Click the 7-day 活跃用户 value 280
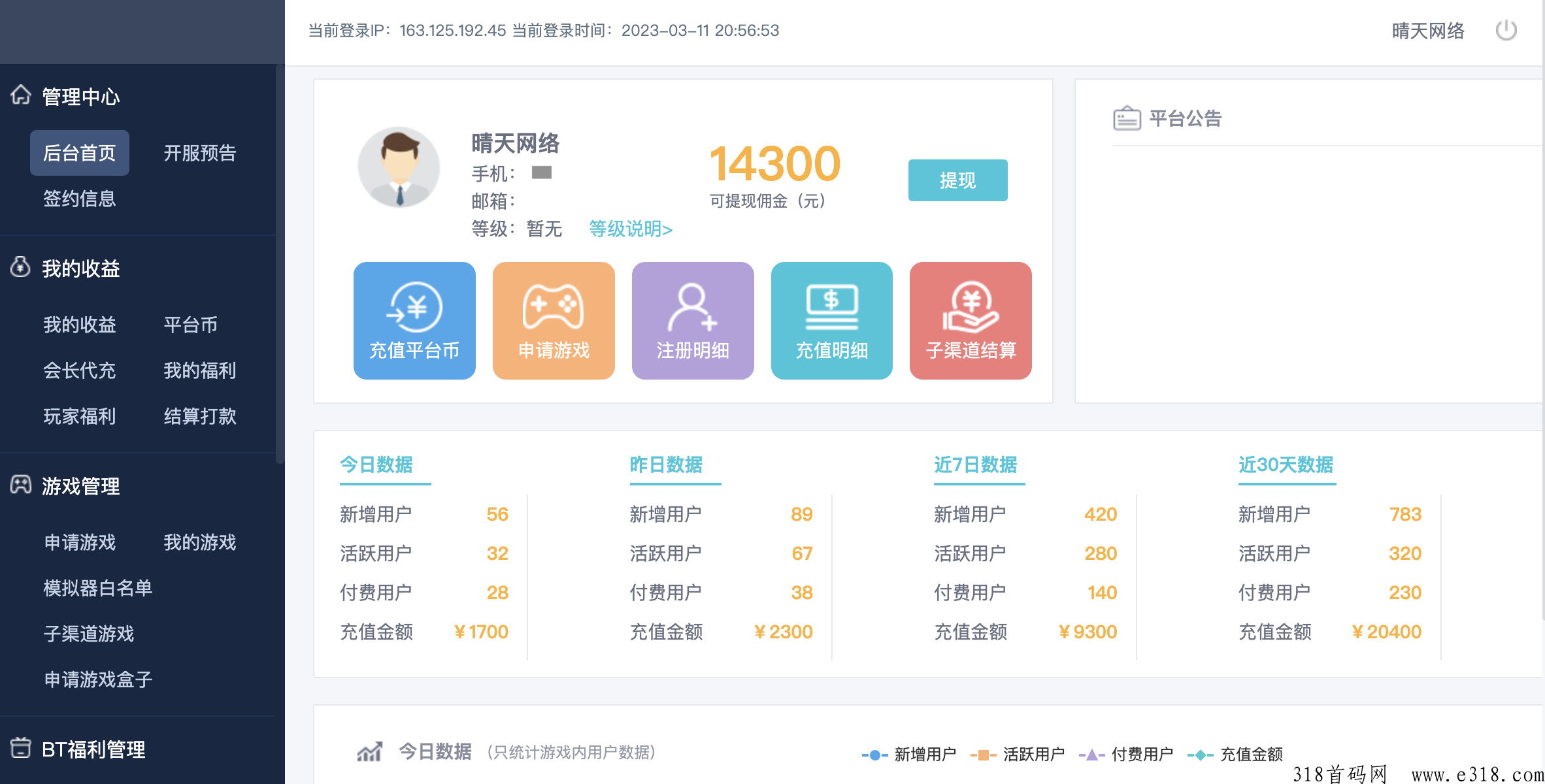 coord(1101,553)
